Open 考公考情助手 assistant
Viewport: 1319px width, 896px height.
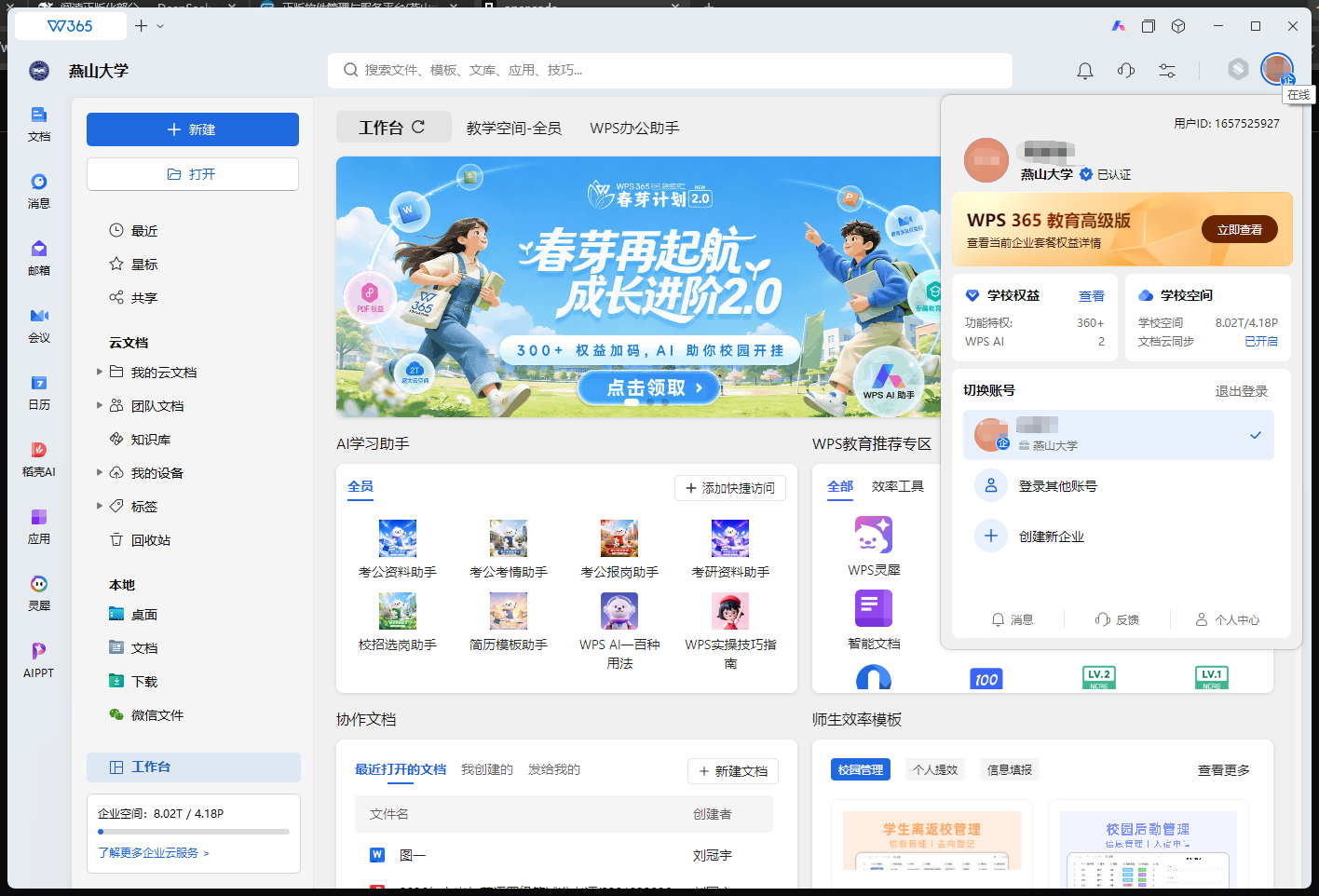click(x=509, y=550)
